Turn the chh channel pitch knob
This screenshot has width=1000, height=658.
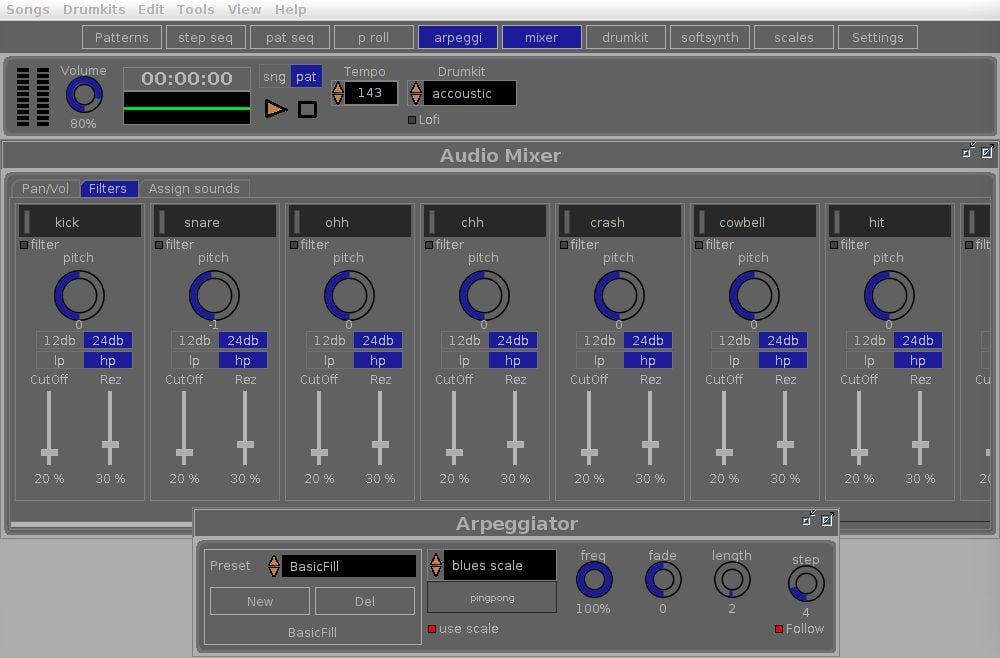pos(484,295)
